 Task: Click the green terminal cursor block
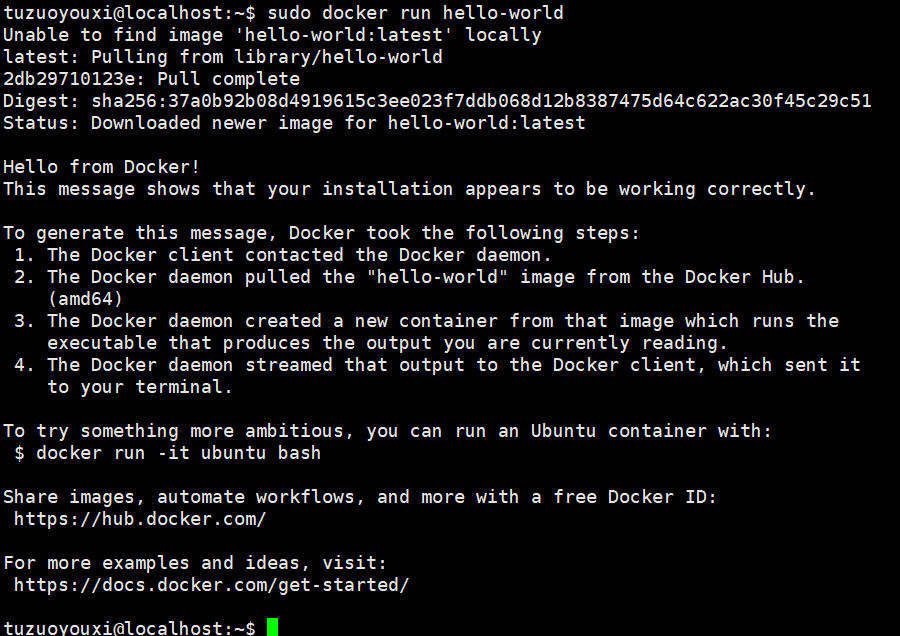click(x=273, y=627)
